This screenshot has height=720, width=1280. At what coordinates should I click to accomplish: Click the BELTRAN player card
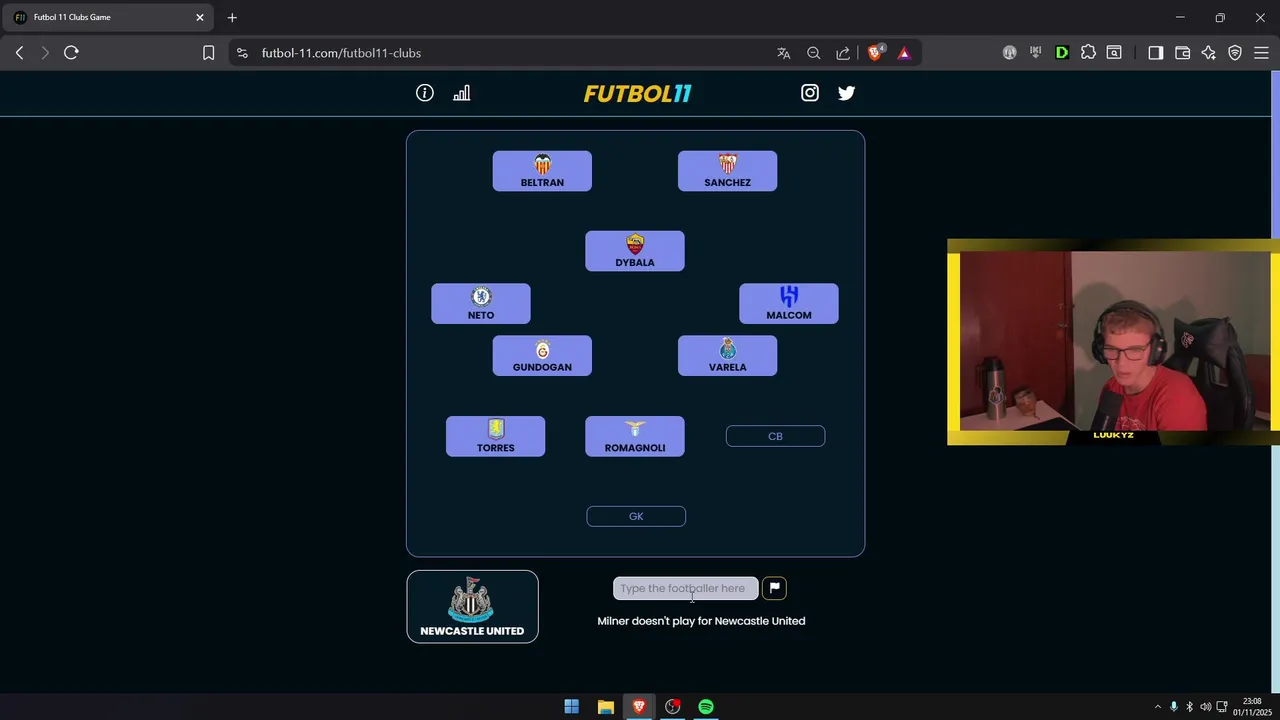pyautogui.click(x=542, y=171)
